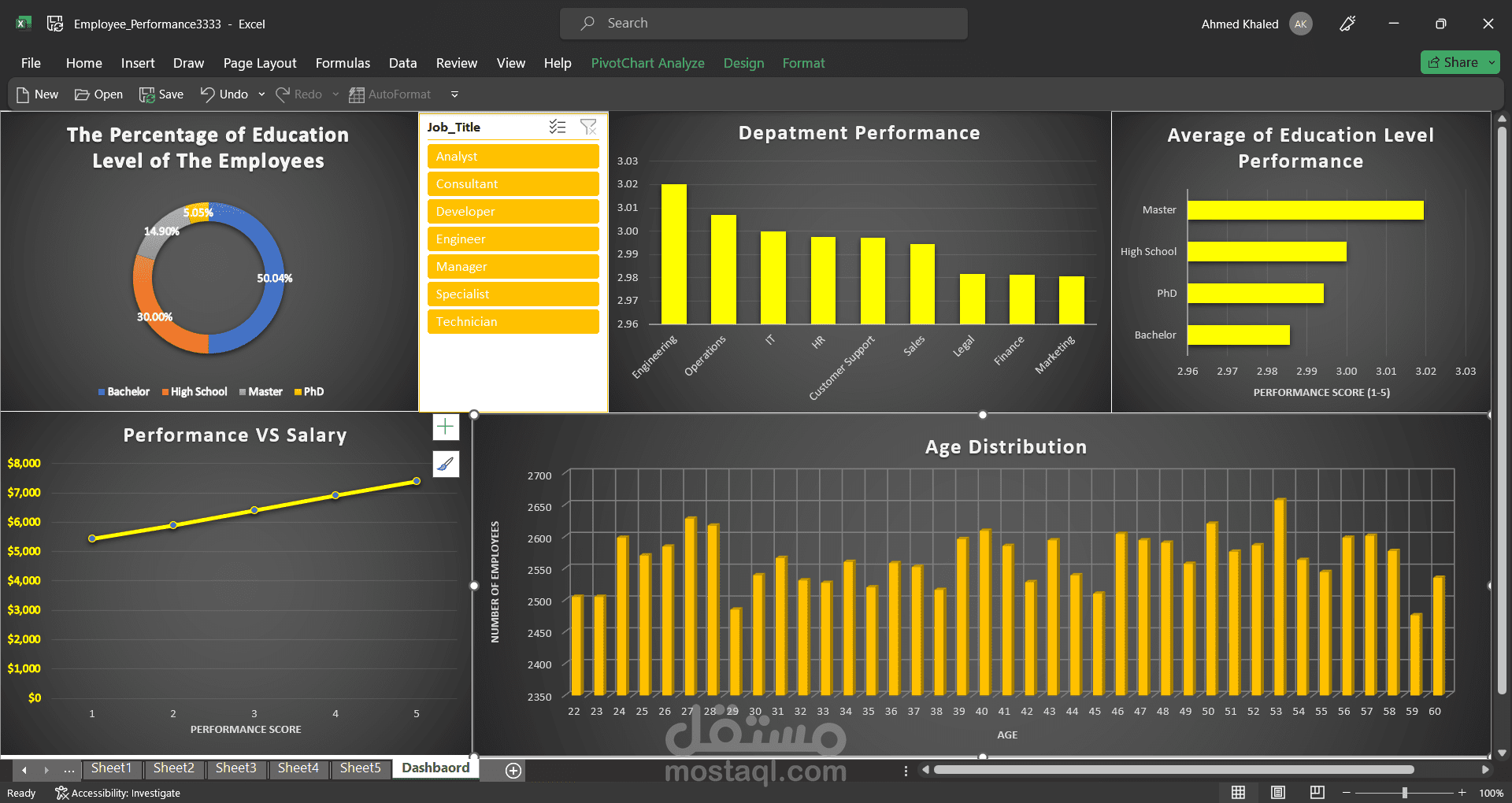
Task: Click the Dashbaord sheet tab
Action: point(435,768)
